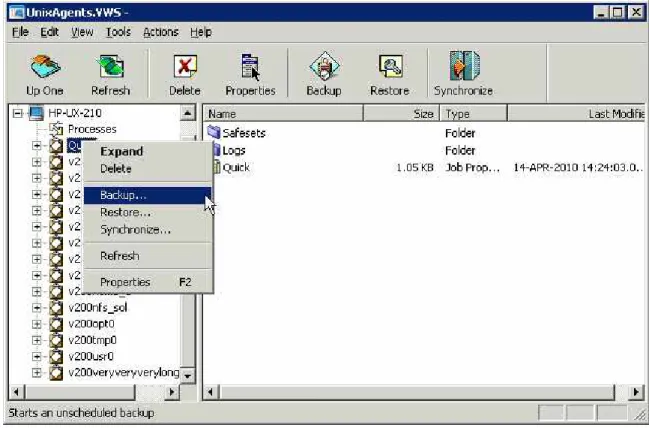Choose Backup... in the context menu

click(x=148, y=195)
